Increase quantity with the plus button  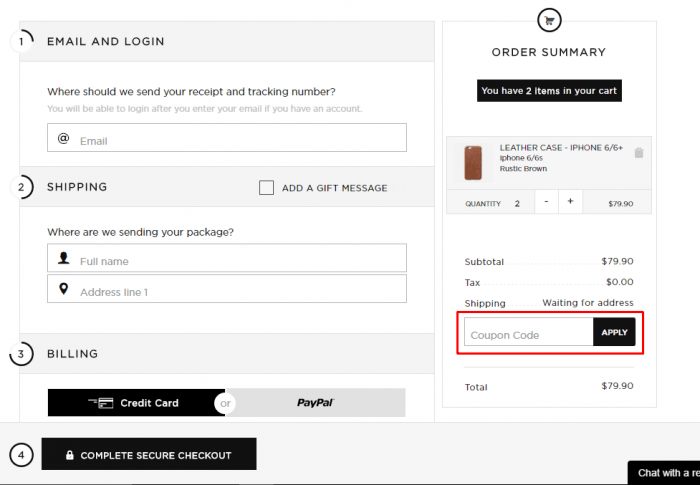(570, 201)
